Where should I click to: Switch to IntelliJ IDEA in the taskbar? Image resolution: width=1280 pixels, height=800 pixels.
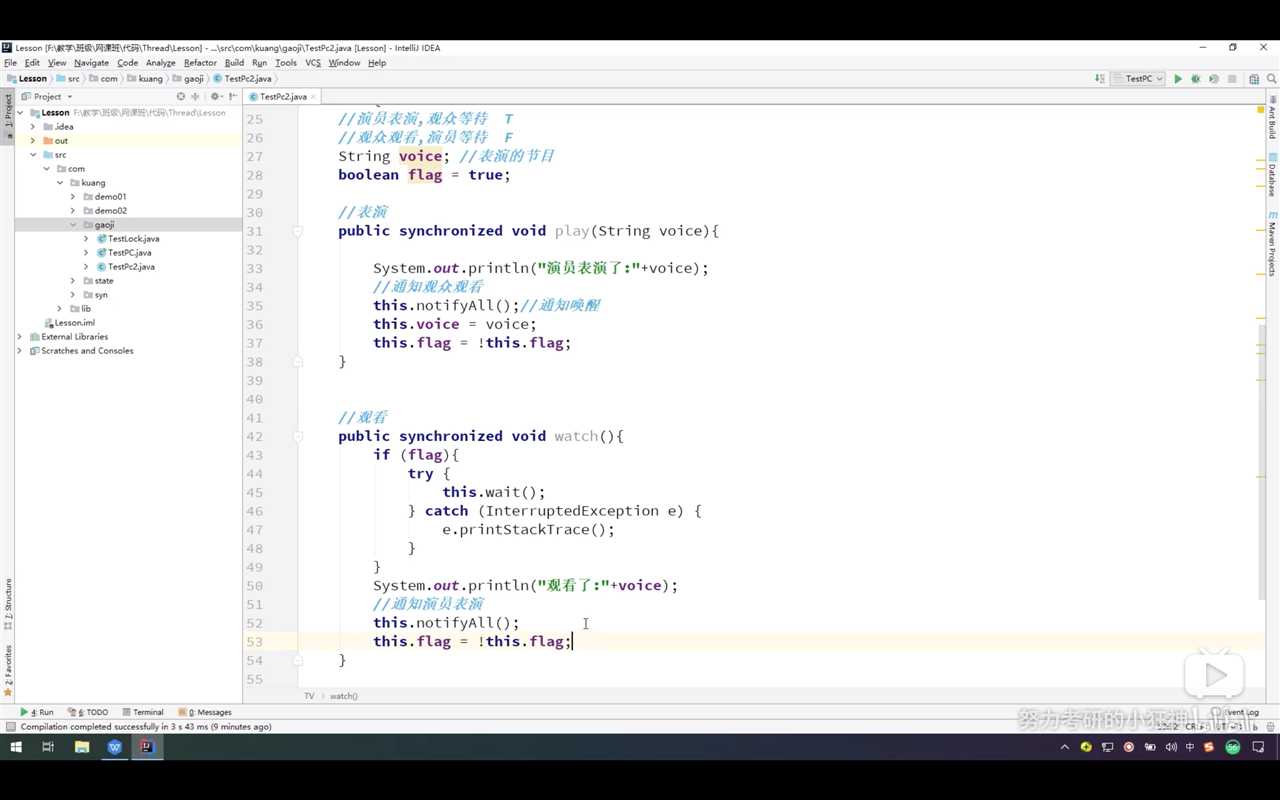point(147,747)
